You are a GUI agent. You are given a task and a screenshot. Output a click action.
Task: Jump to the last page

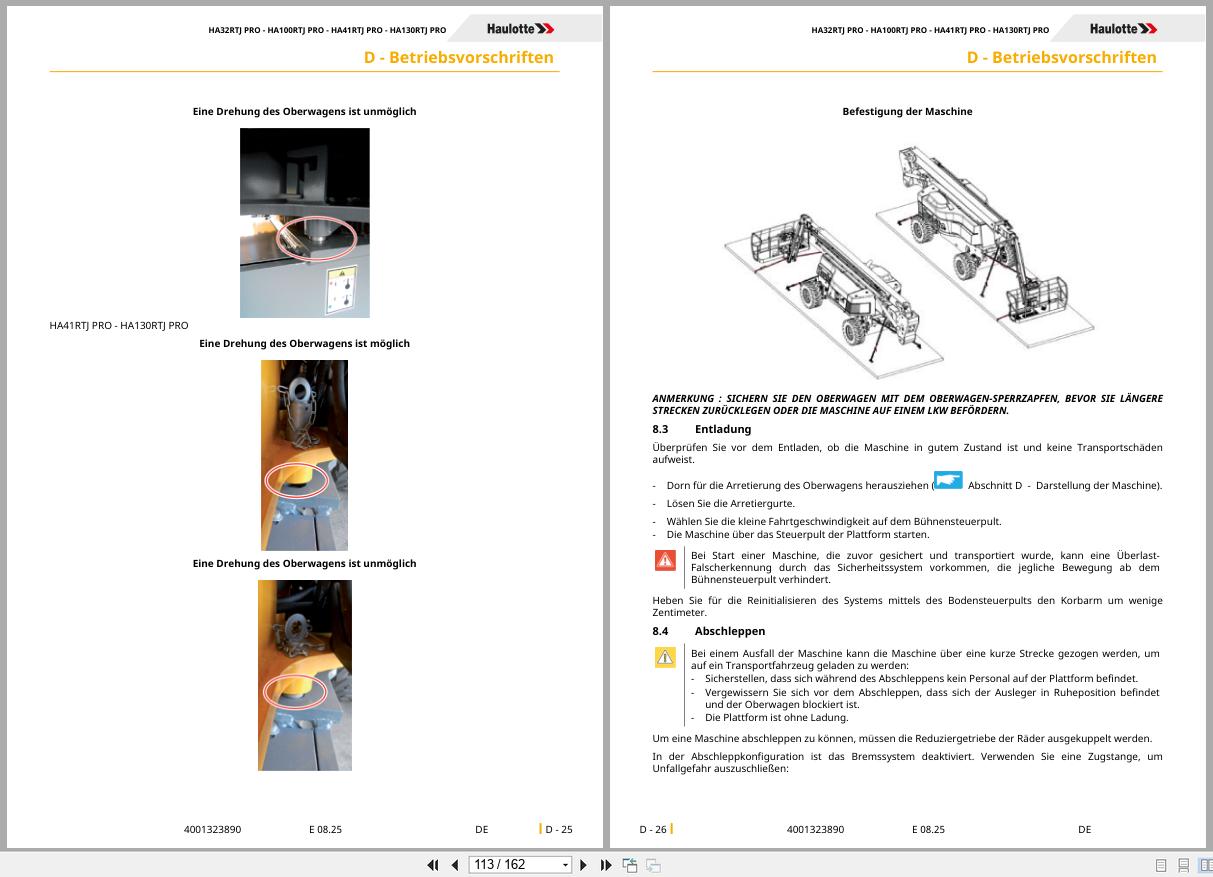click(x=606, y=865)
